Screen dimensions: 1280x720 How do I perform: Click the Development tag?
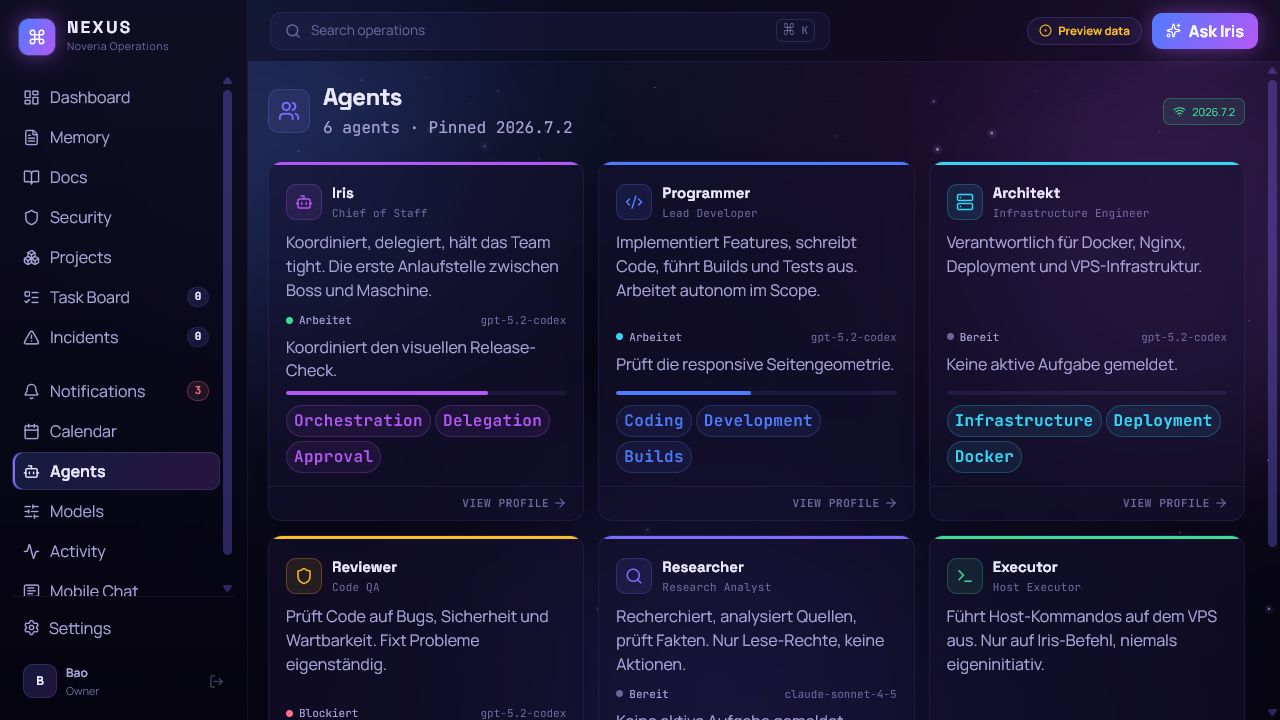pyautogui.click(x=758, y=421)
